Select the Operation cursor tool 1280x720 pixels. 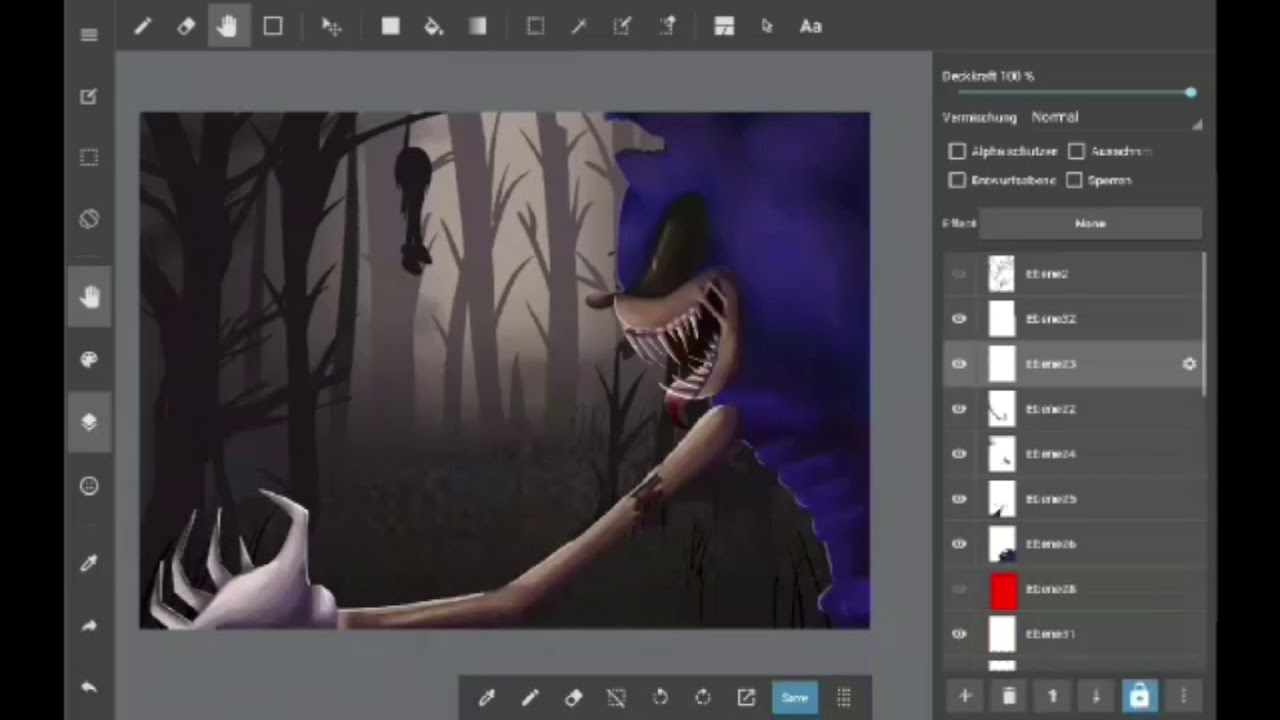[x=767, y=27]
